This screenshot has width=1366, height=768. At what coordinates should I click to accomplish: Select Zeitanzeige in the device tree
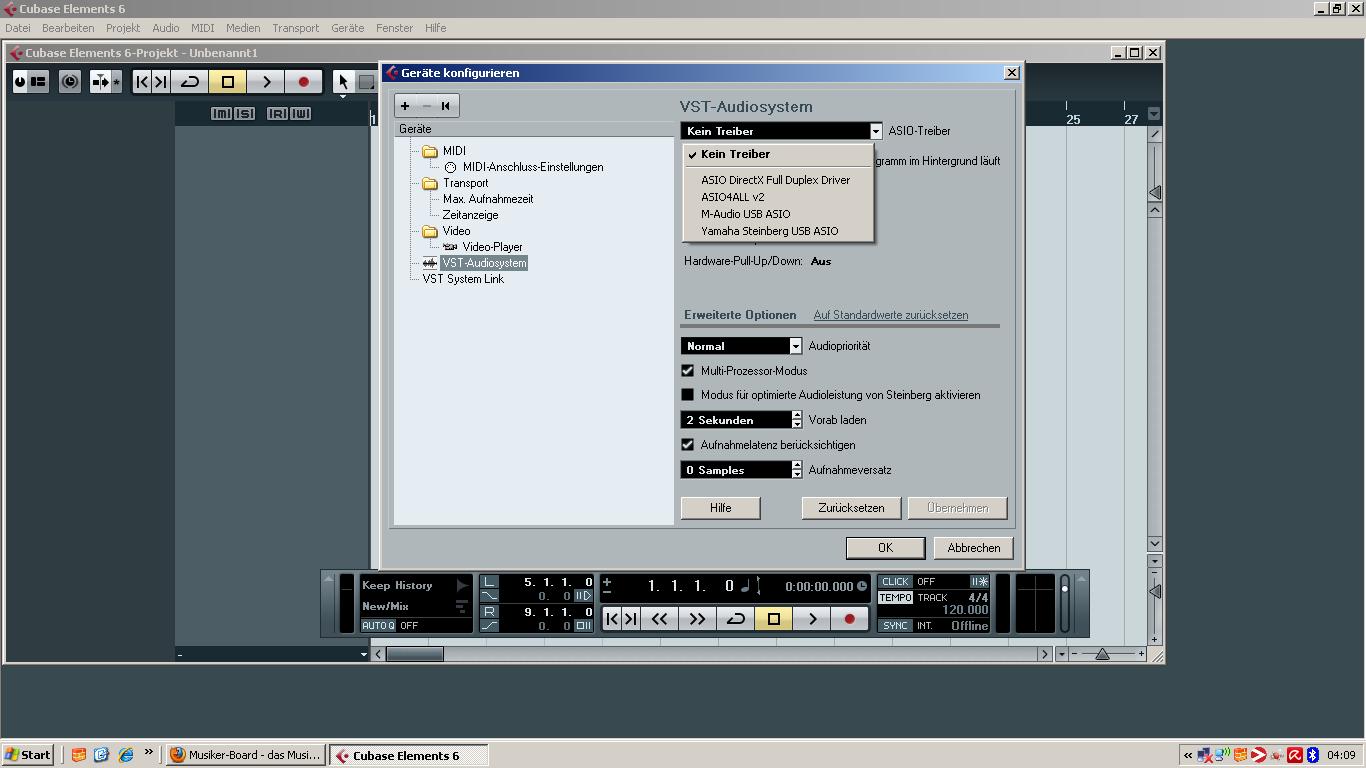coord(470,215)
